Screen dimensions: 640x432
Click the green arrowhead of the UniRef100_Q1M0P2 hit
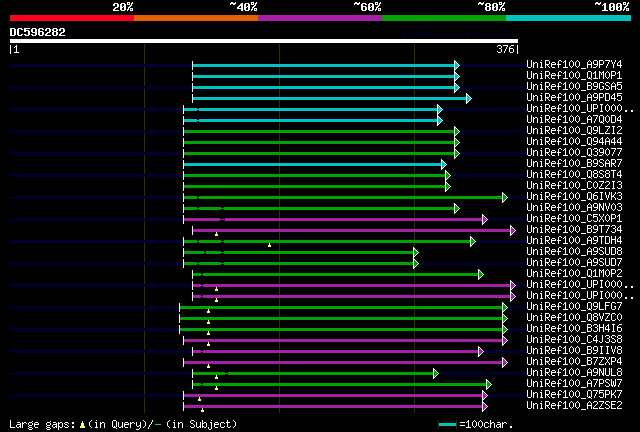[x=481, y=275]
